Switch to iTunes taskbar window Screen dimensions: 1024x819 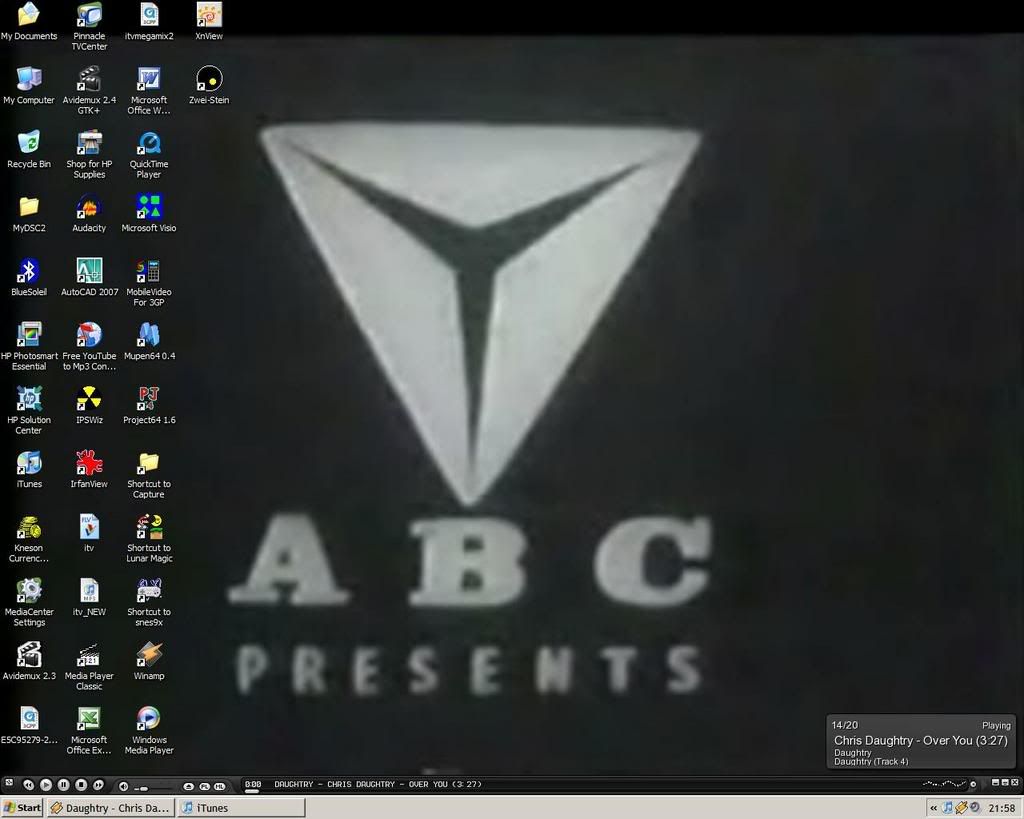coord(241,808)
